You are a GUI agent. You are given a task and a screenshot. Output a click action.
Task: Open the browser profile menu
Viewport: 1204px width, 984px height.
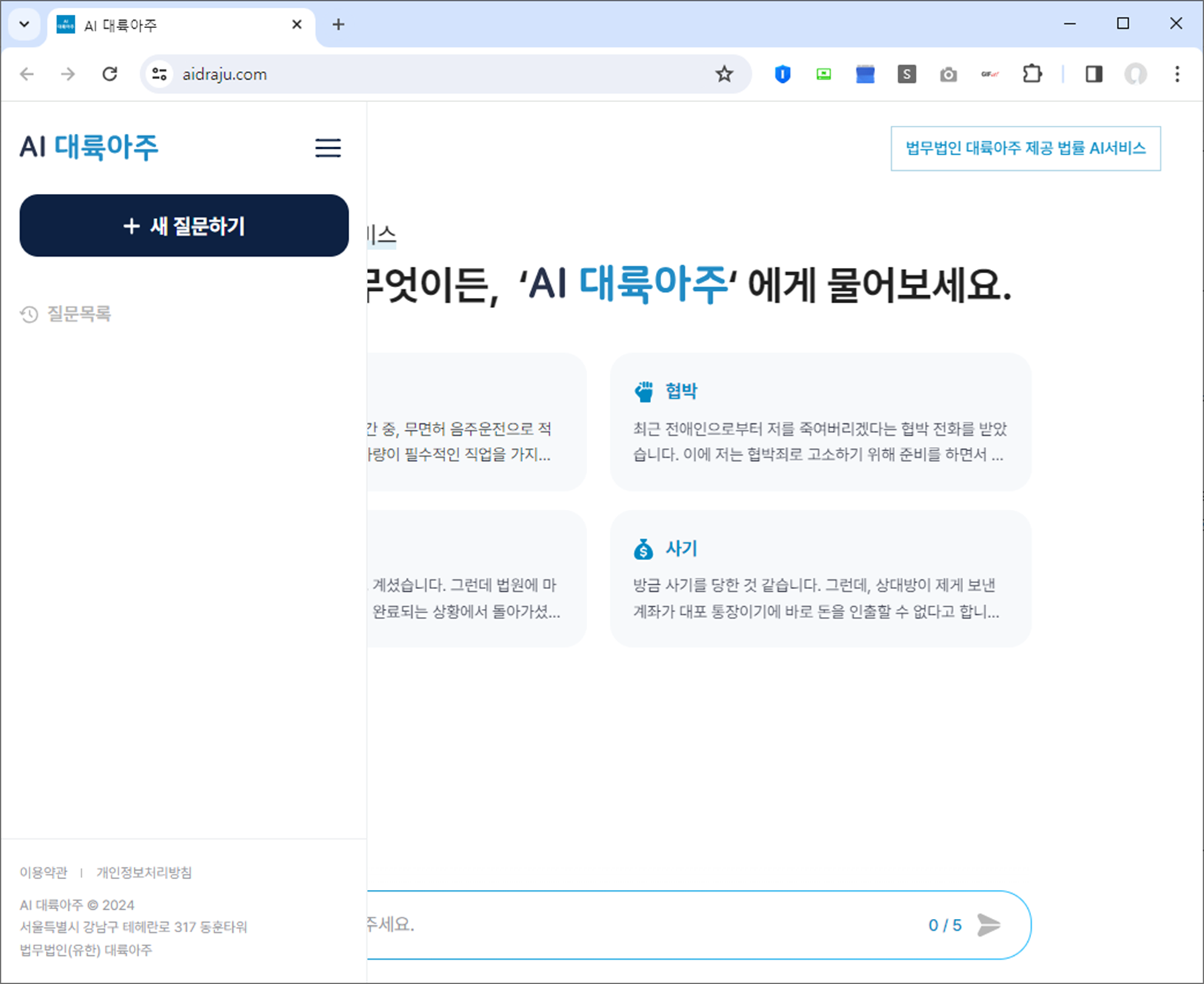coord(1135,74)
